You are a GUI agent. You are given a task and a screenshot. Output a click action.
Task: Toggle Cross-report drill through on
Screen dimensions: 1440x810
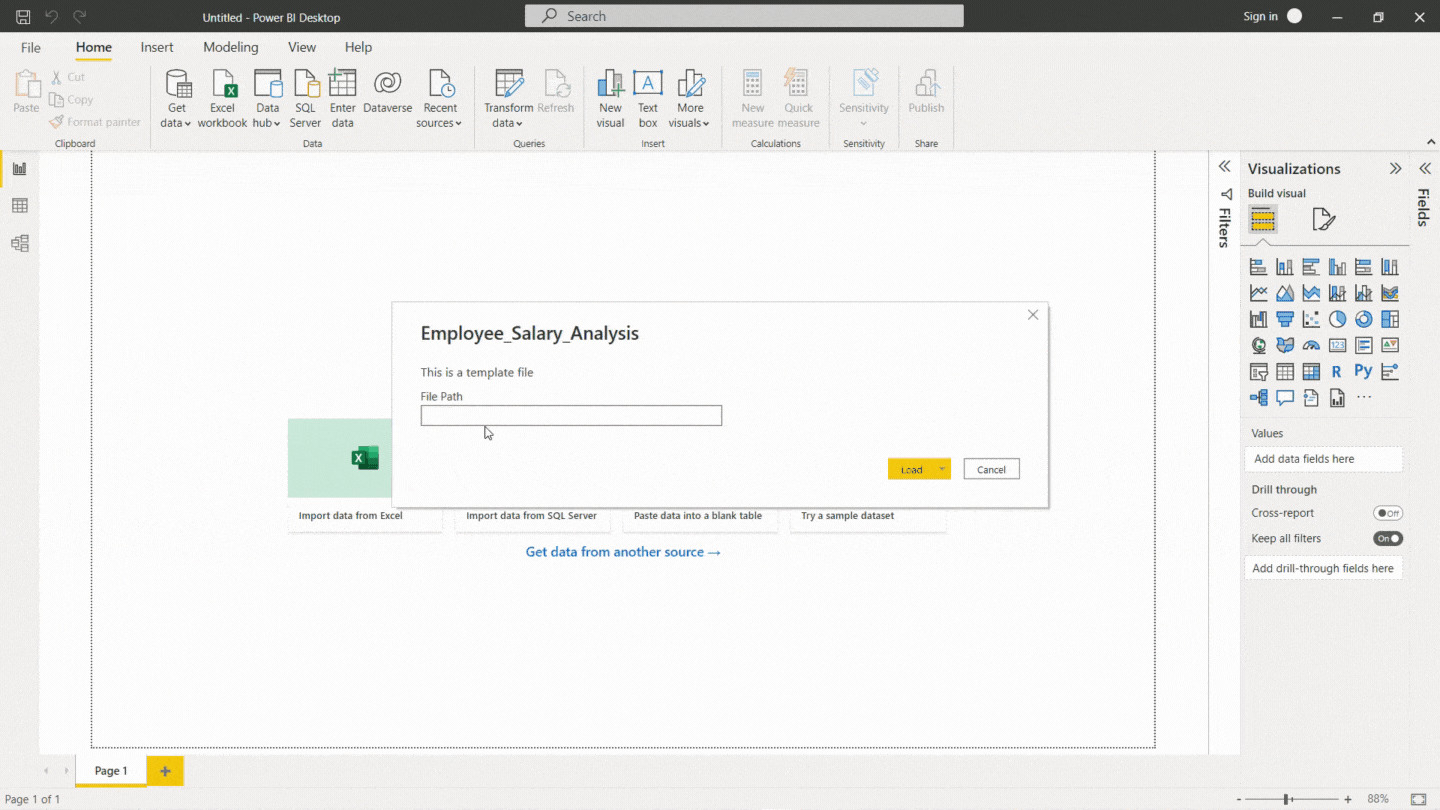[x=1388, y=513]
